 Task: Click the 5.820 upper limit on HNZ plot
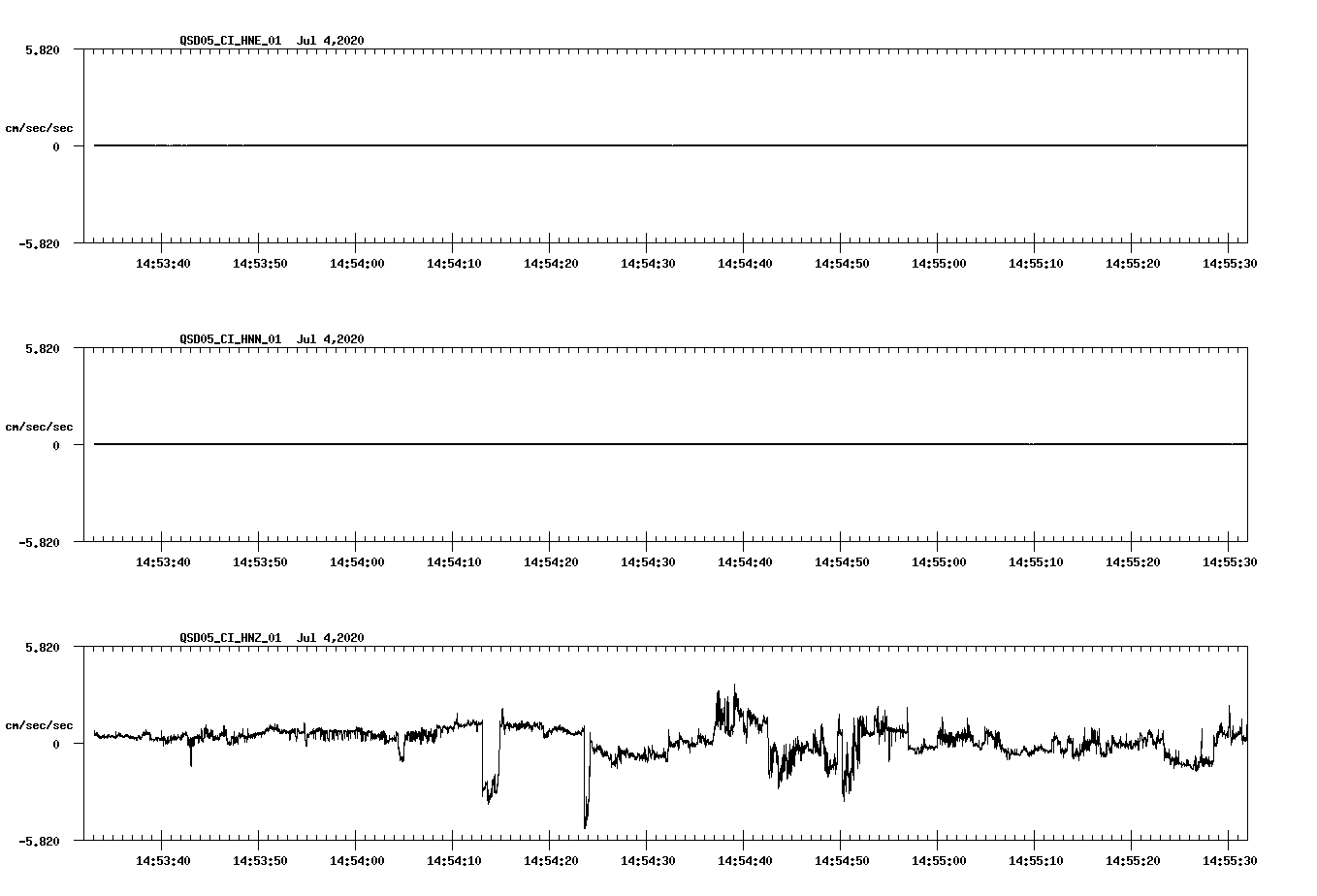click(43, 647)
